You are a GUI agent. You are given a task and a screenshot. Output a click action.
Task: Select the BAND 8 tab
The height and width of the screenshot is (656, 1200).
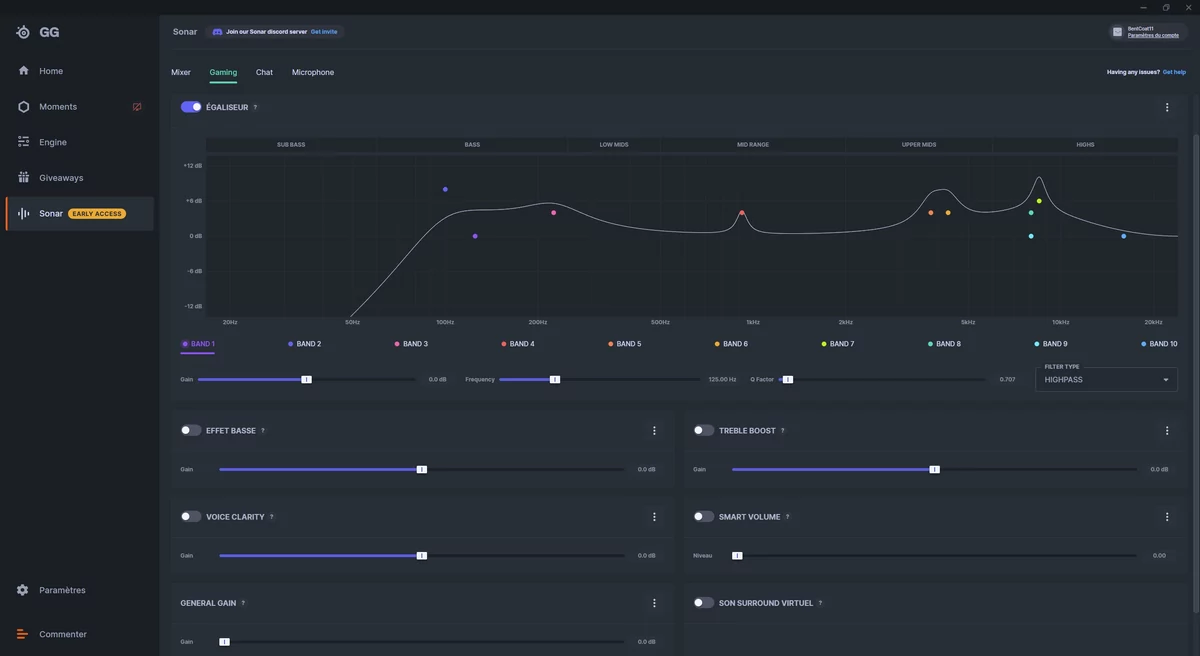pyautogui.click(x=945, y=344)
